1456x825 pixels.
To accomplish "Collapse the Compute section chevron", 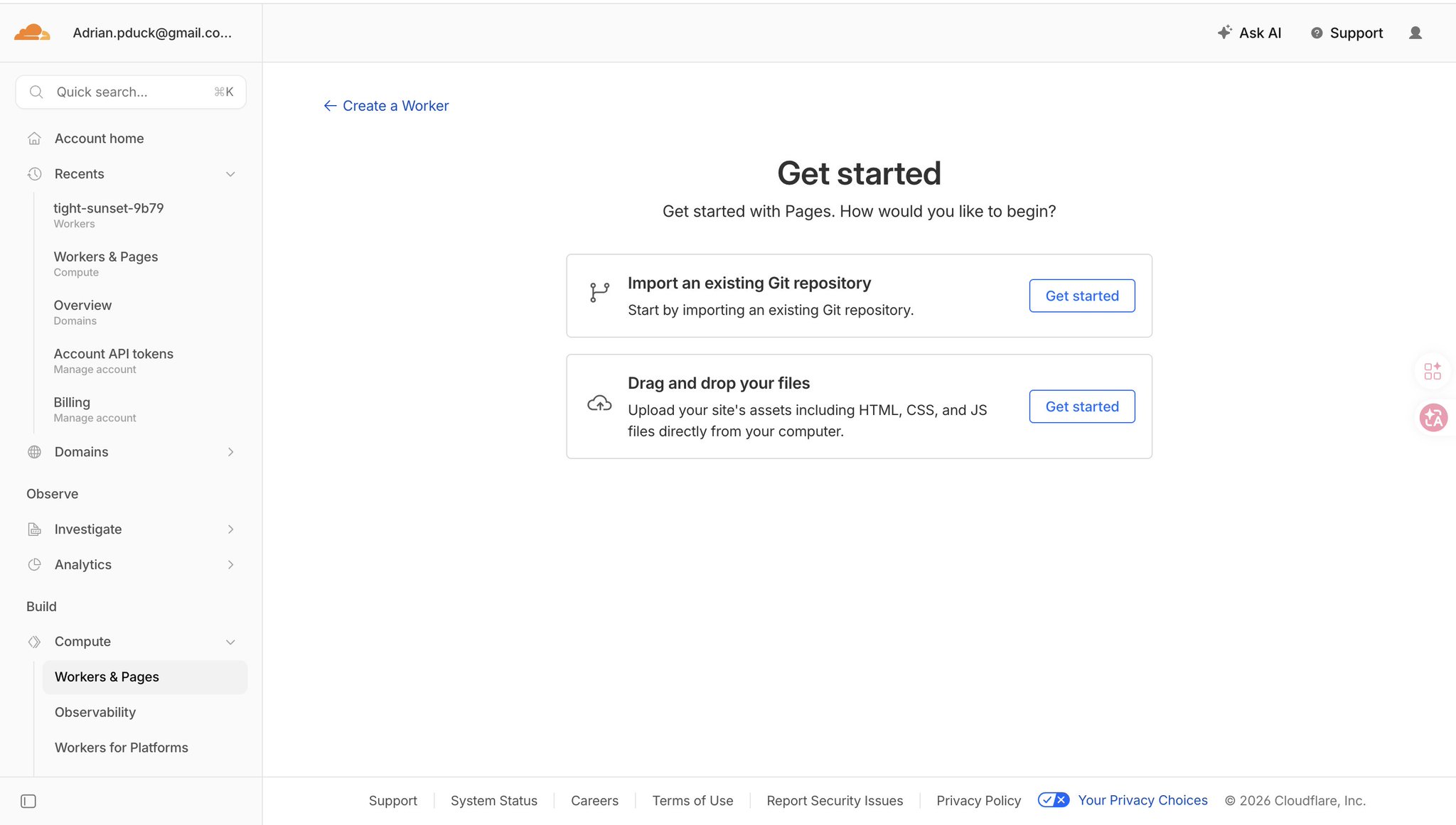I will [230, 642].
